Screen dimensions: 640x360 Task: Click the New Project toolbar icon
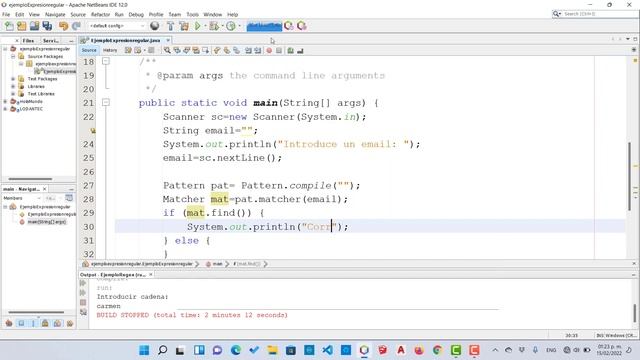point(21,26)
